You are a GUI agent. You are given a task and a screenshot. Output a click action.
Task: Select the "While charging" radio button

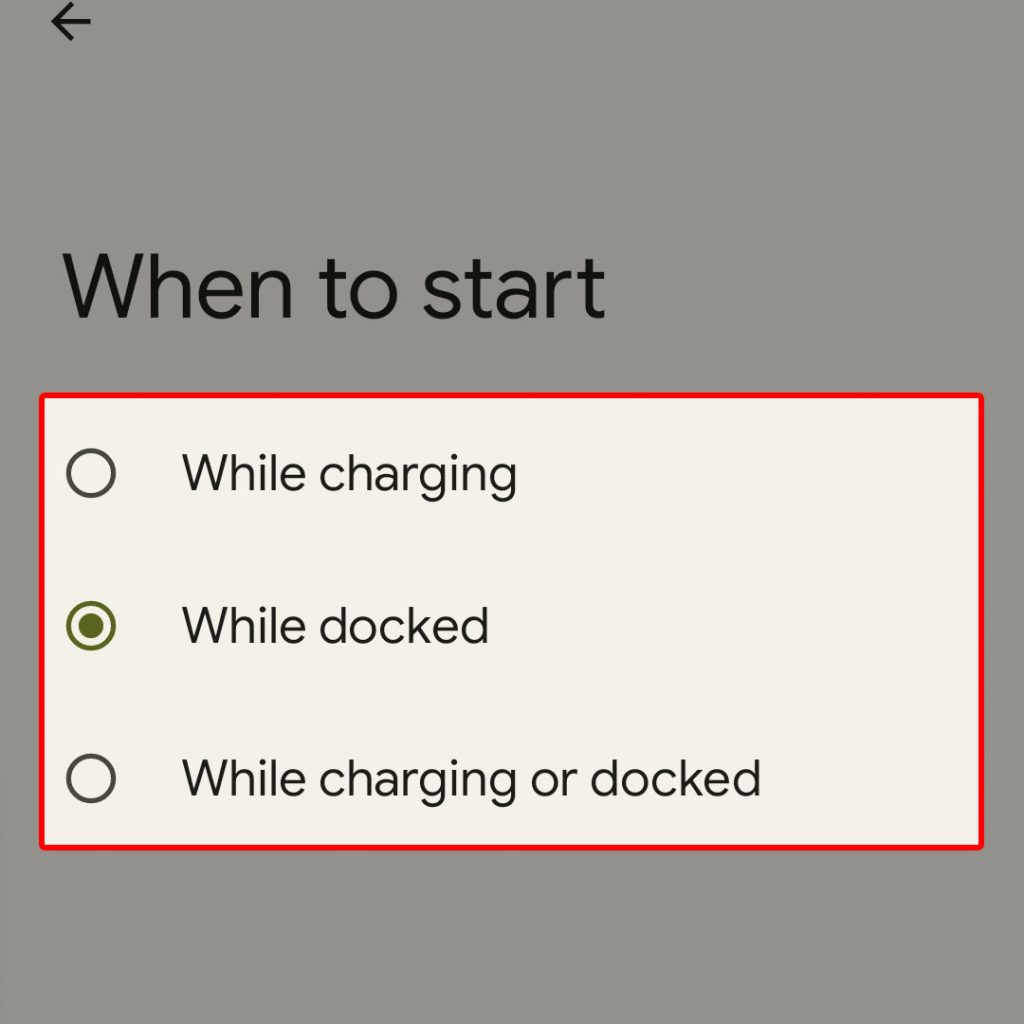[91, 473]
